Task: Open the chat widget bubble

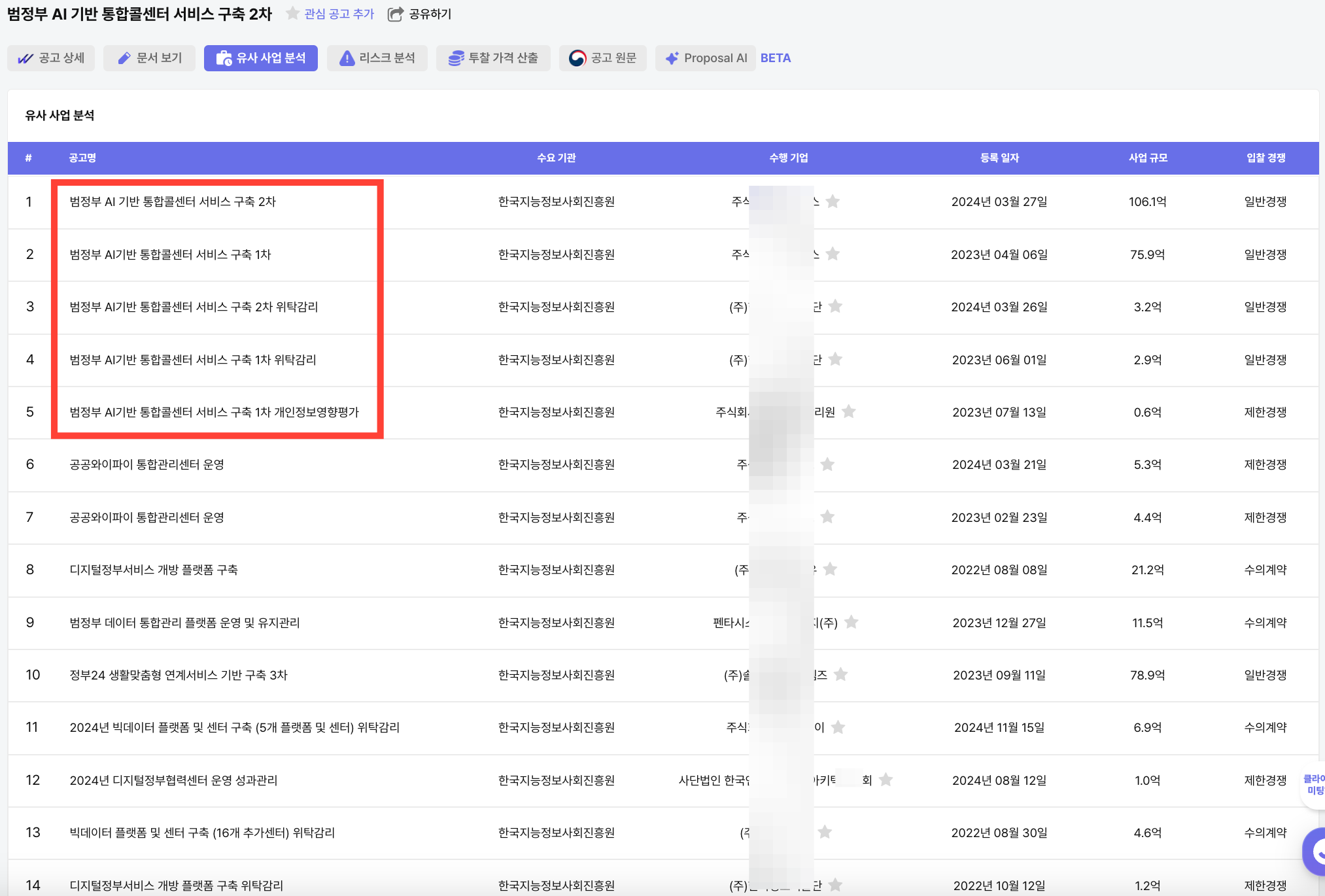Action: pyautogui.click(x=1315, y=852)
